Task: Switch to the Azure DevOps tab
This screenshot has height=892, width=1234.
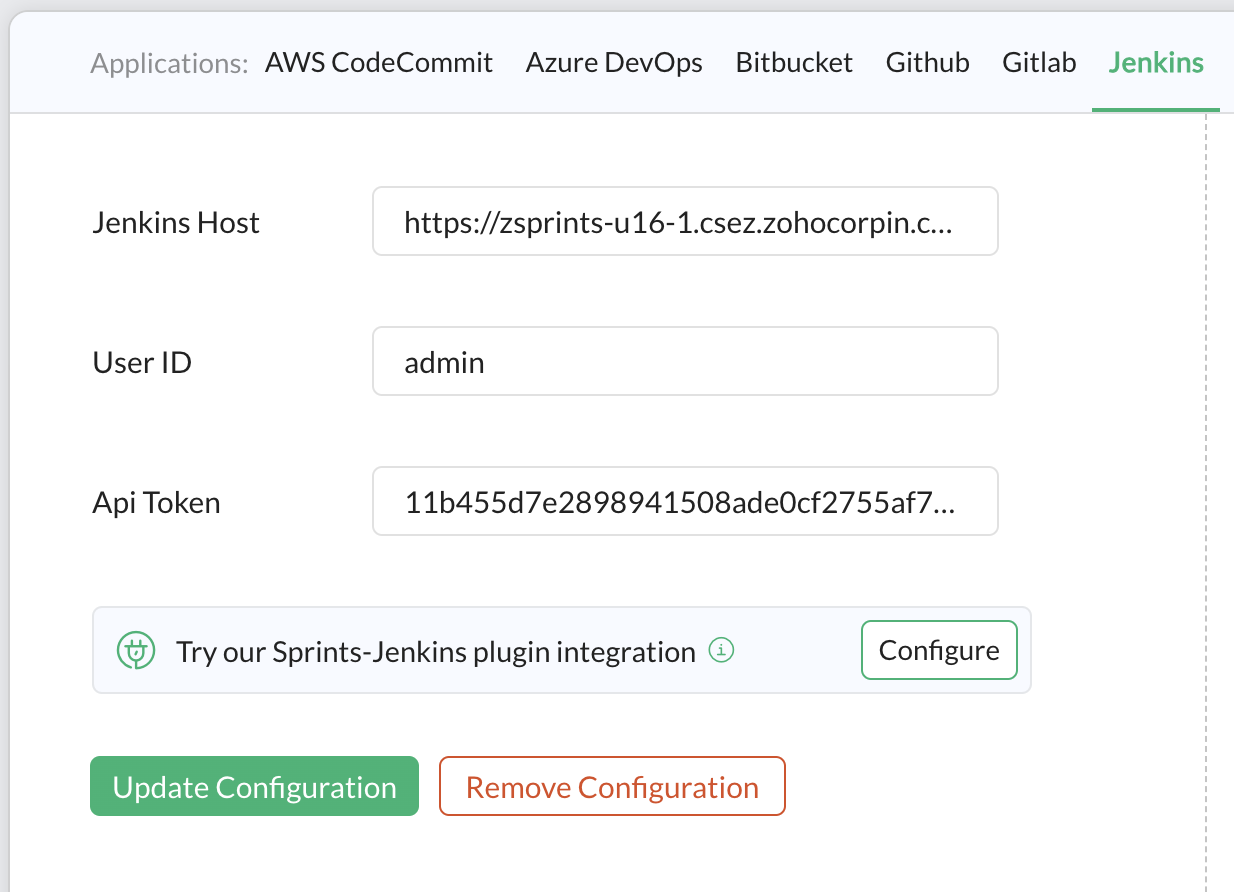Action: coord(614,63)
